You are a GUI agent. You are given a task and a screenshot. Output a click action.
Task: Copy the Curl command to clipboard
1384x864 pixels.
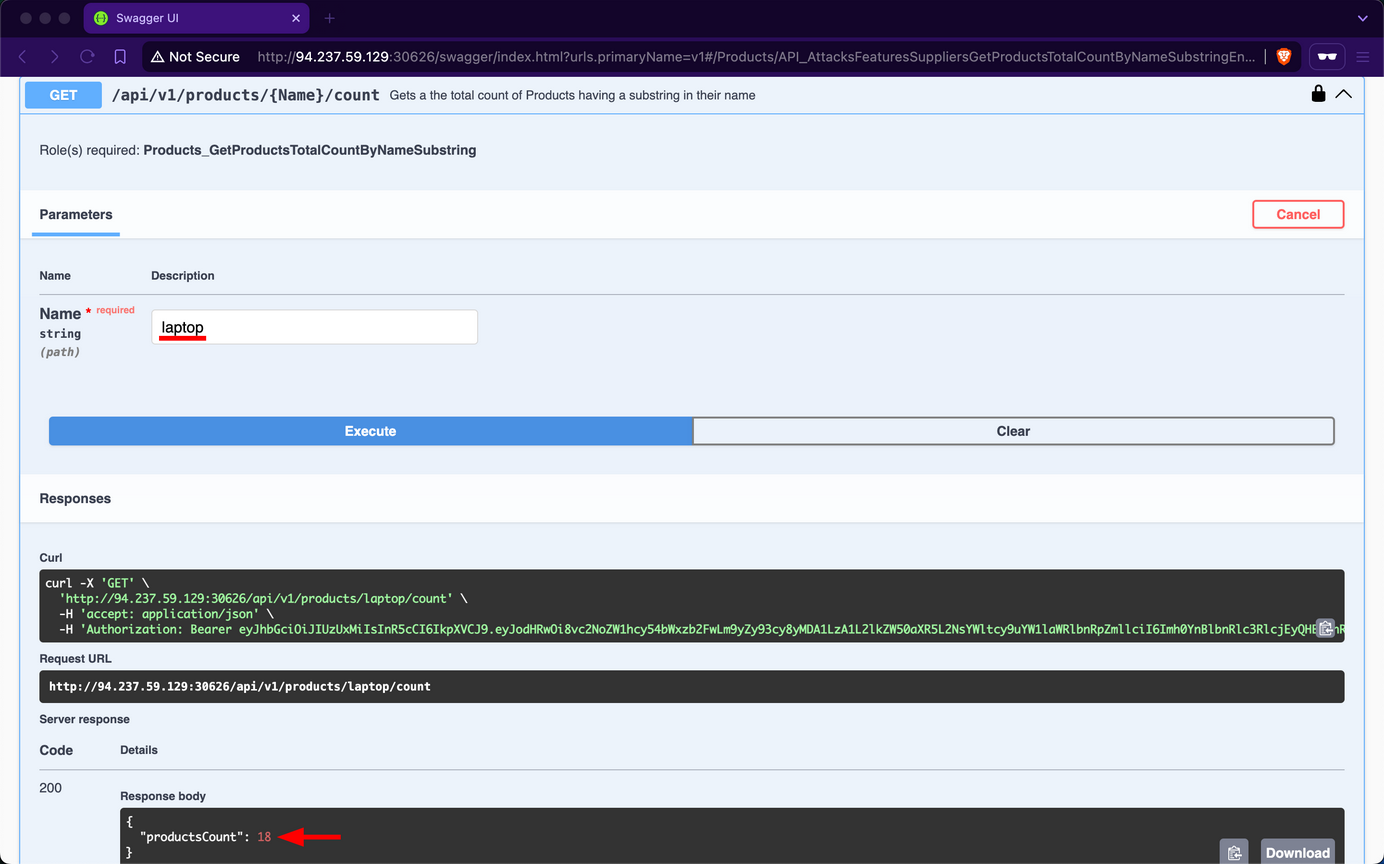[x=1326, y=628]
